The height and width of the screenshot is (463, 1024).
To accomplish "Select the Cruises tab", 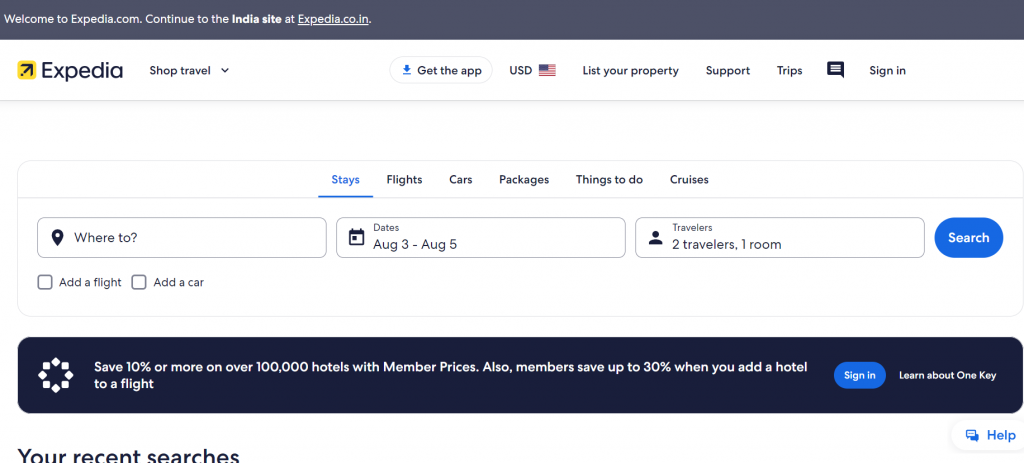I will 689,180.
